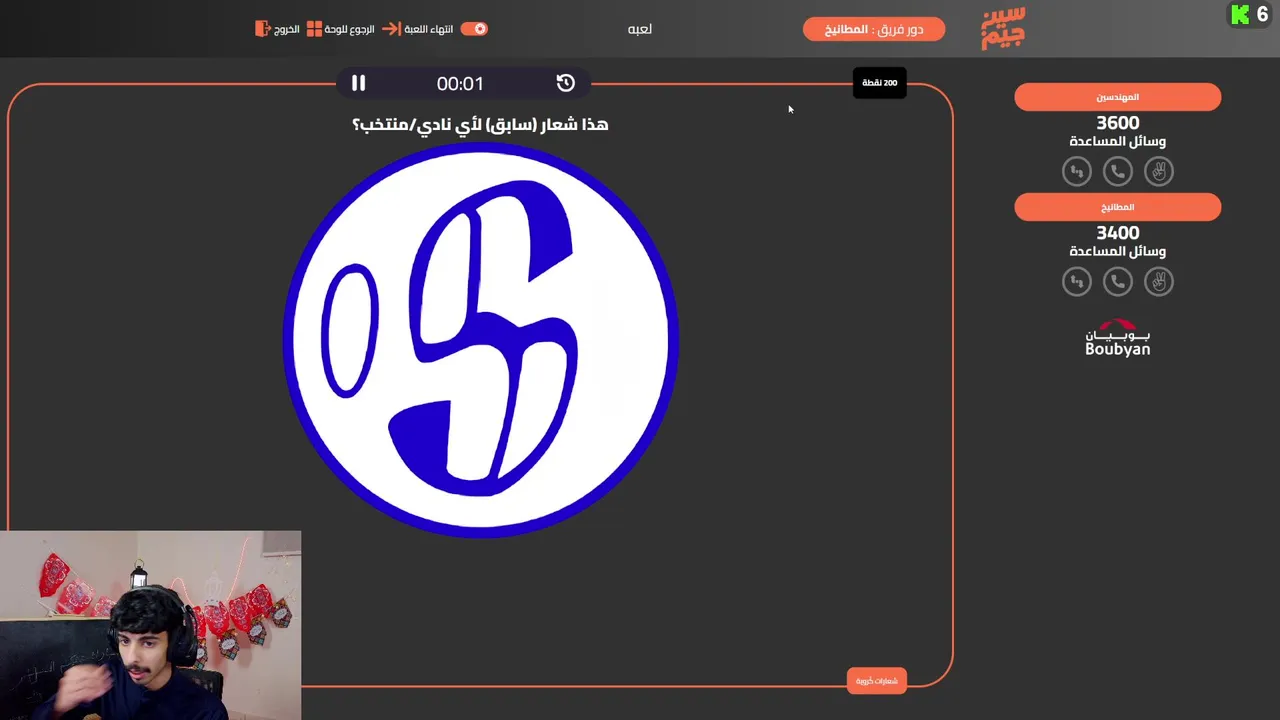Use two-answers hand lifeline for المطابخ
Viewport: 1280px width, 720px height.
(x=1159, y=282)
